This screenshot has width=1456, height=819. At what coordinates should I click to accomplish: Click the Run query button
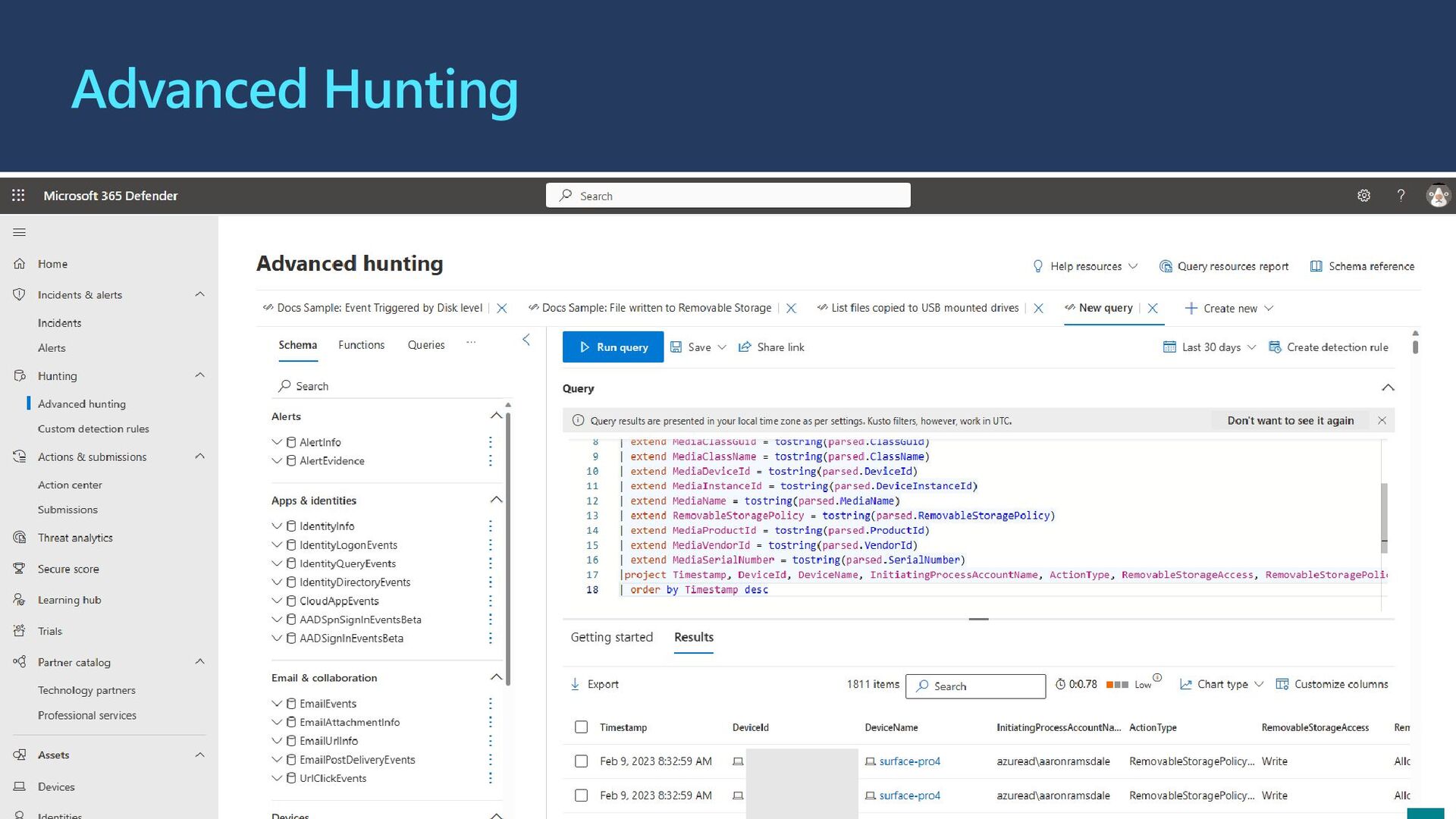[613, 347]
